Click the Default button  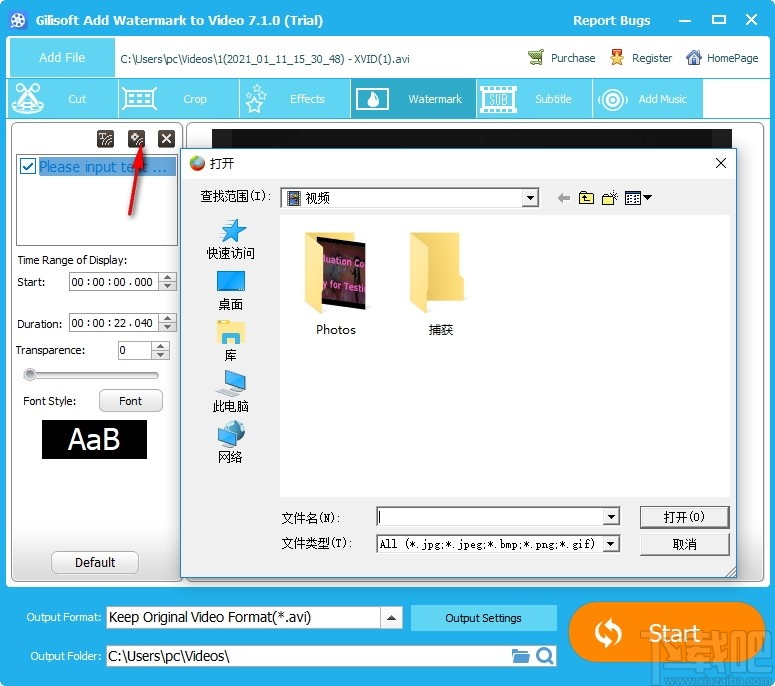(95, 562)
